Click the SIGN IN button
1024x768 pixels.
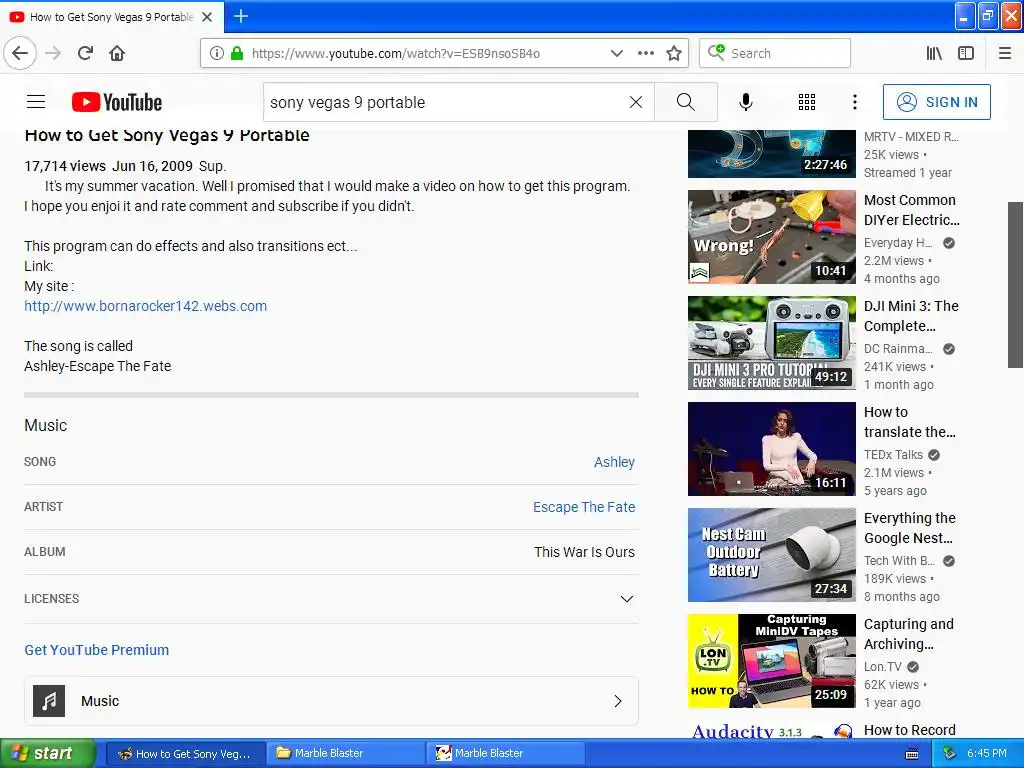click(936, 102)
